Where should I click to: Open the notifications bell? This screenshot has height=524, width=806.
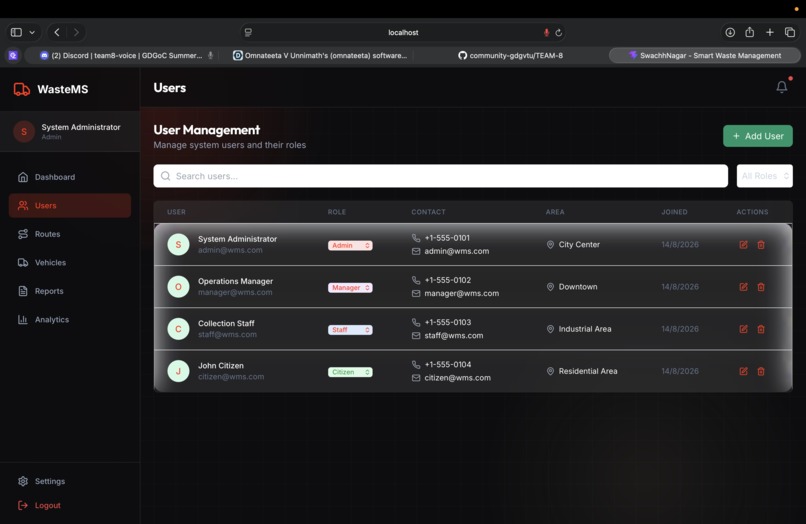[781, 87]
